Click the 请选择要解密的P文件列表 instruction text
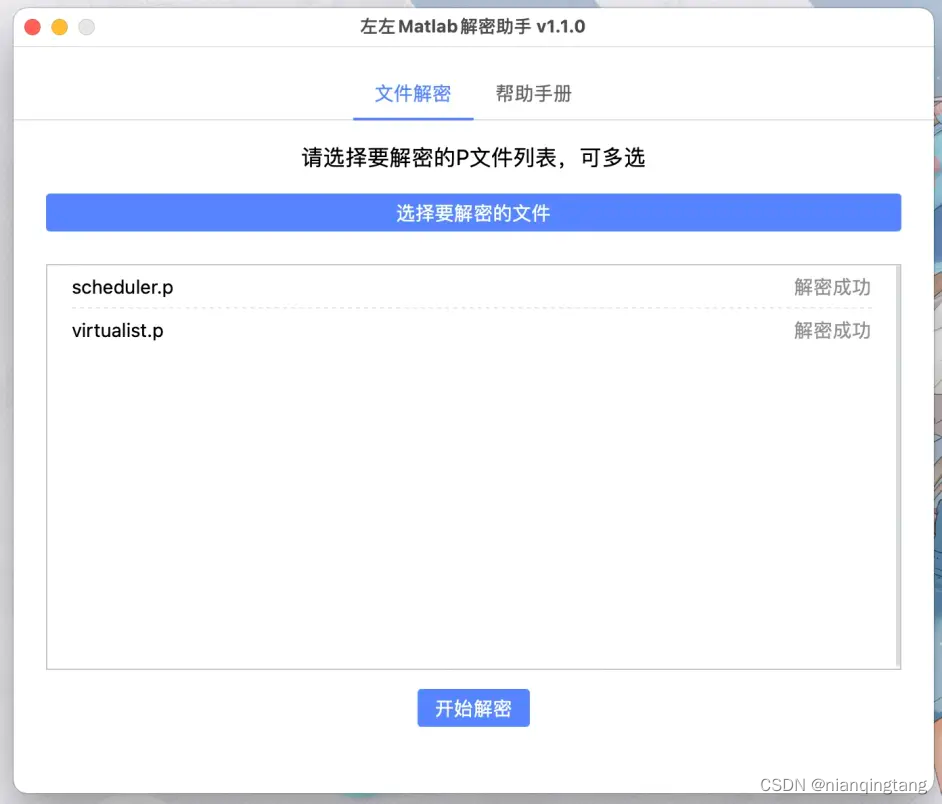 pyautogui.click(x=473, y=157)
